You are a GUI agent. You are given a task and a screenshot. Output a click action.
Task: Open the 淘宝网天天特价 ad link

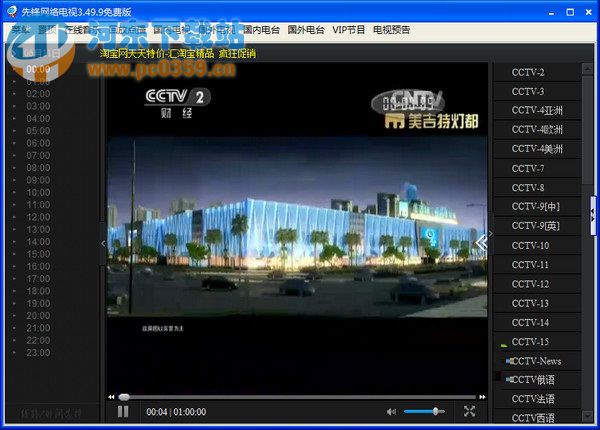178,53
